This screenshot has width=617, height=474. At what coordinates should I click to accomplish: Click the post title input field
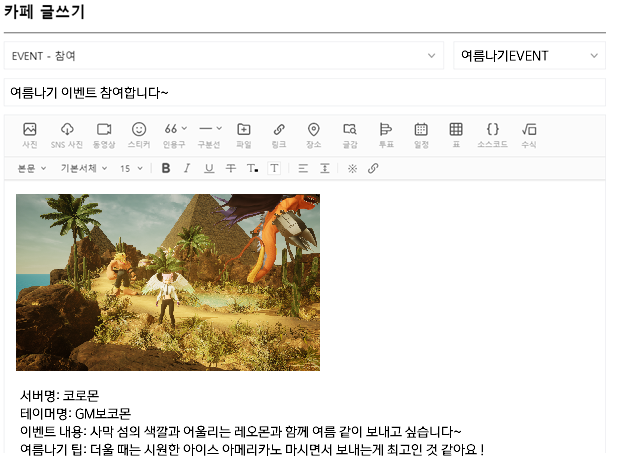coord(304,93)
